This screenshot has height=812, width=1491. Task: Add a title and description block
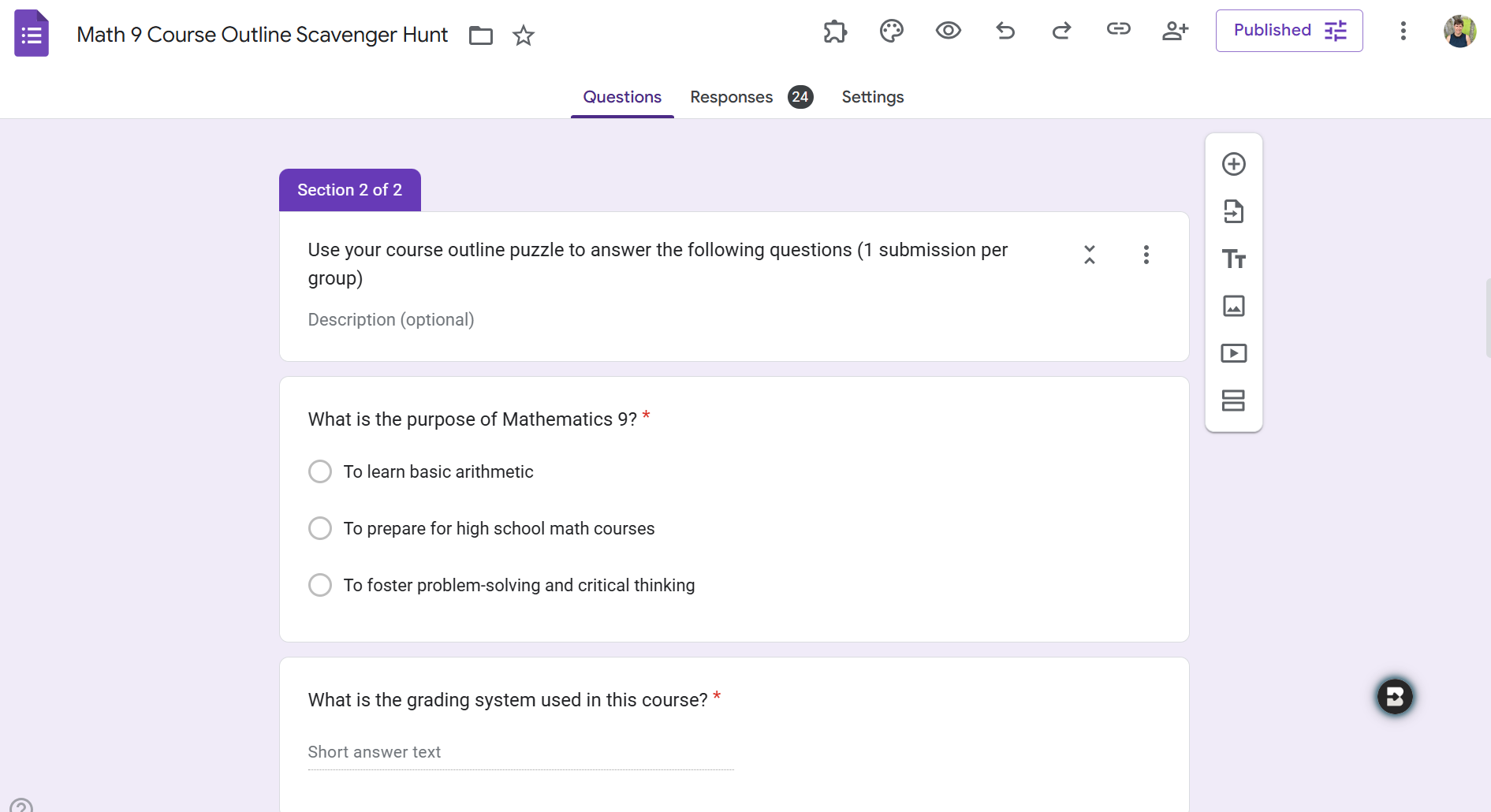1233,259
